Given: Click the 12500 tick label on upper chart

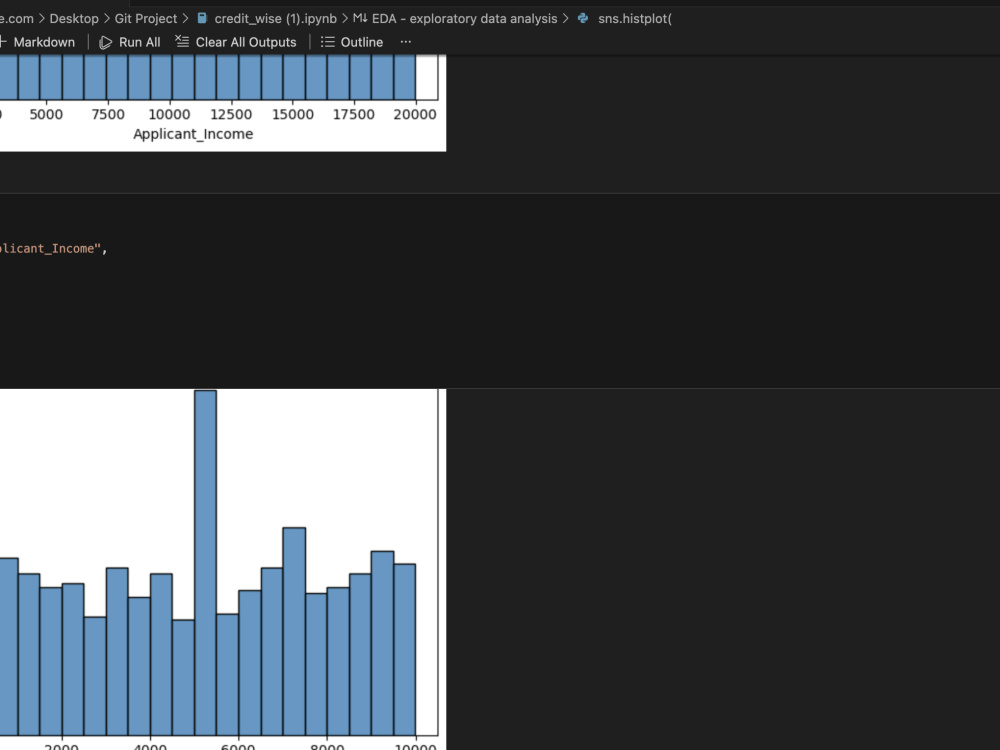Looking at the screenshot, I should click(x=231, y=114).
